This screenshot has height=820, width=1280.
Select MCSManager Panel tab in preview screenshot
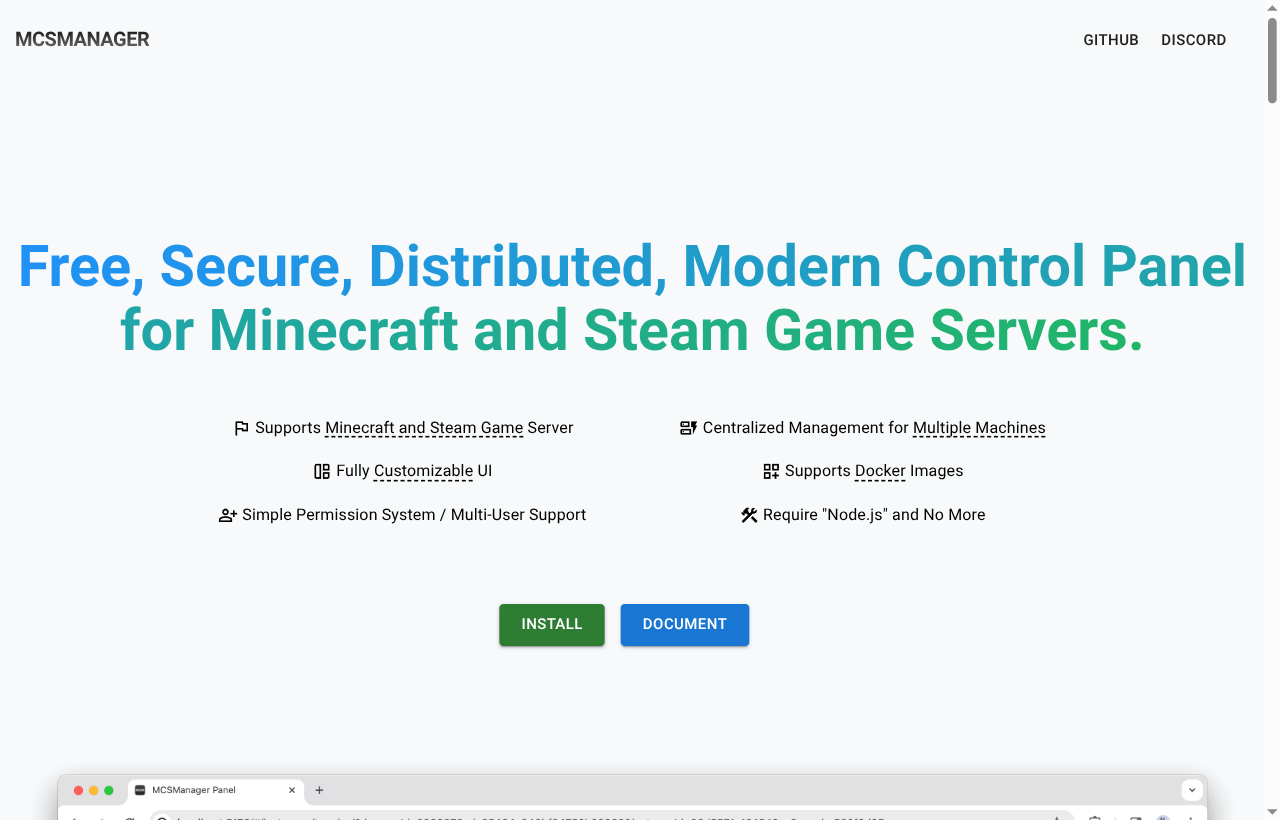tap(216, 790)
